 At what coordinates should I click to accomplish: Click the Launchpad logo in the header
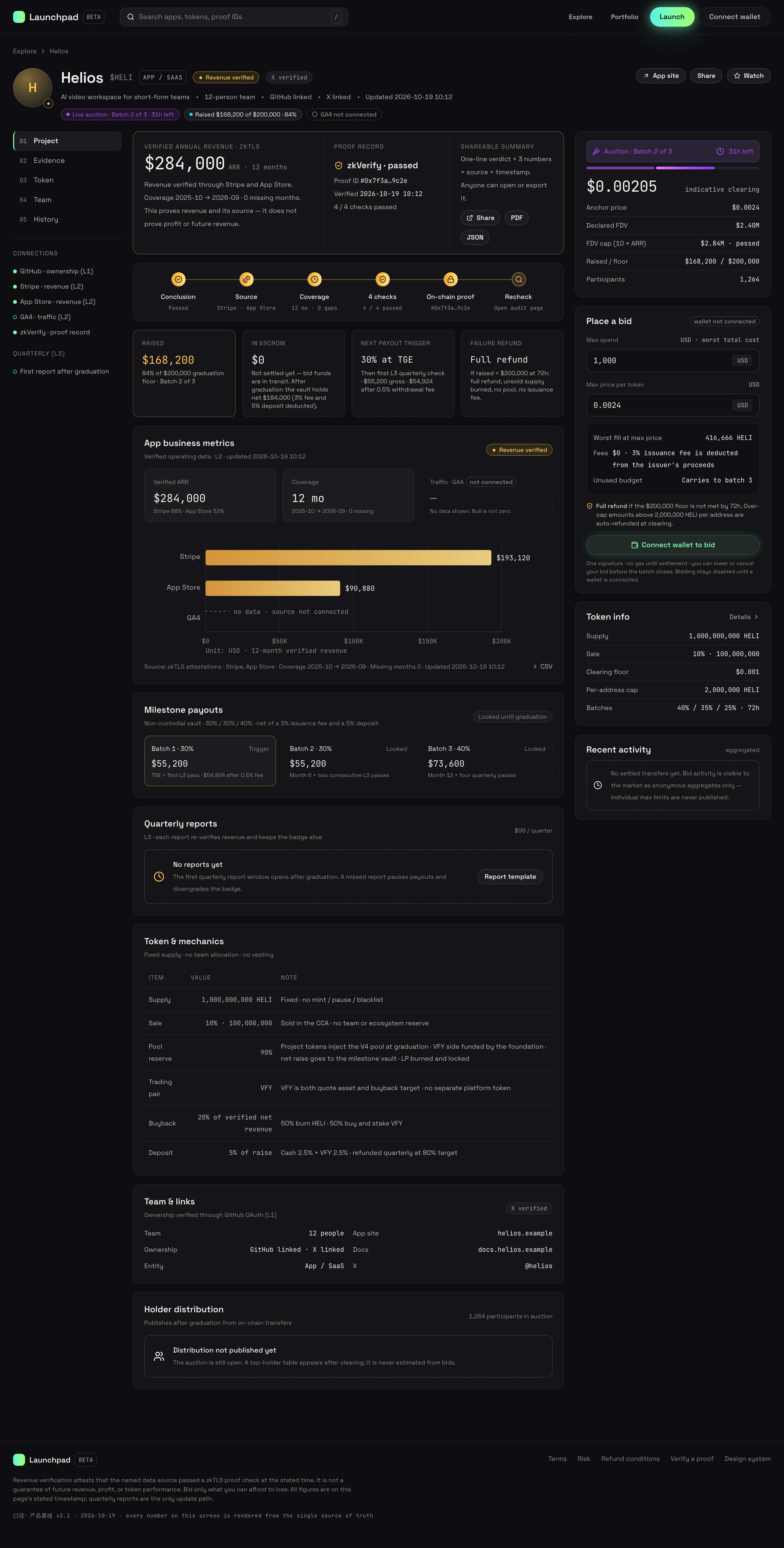[x=46, y=17]
